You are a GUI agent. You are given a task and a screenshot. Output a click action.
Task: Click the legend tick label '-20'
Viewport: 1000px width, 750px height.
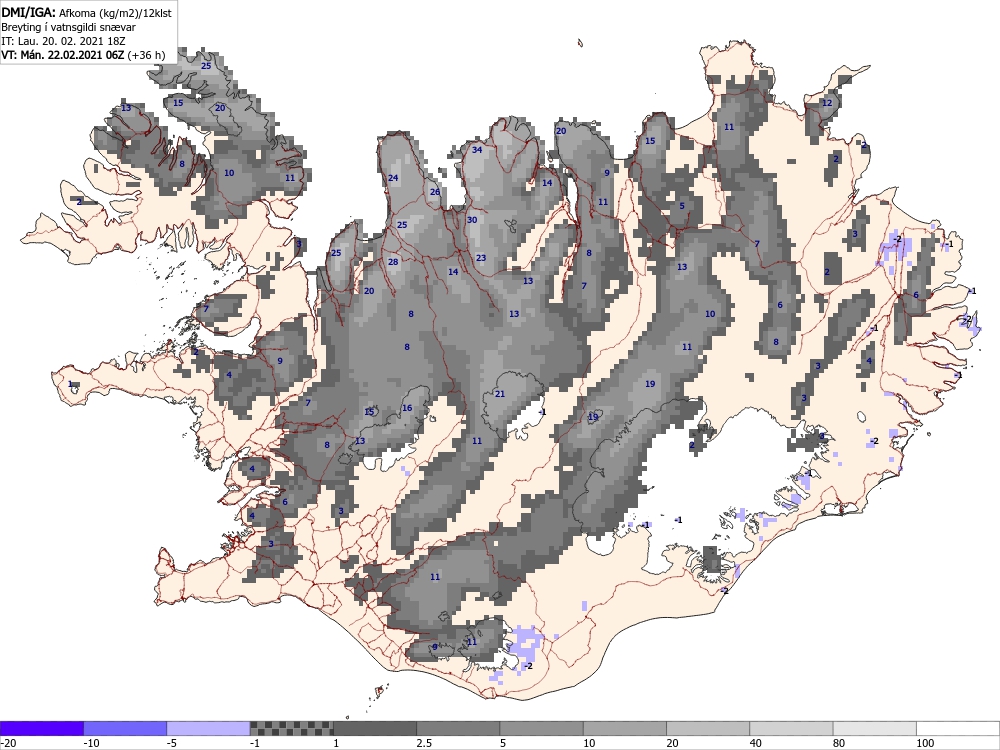point(8,743)
